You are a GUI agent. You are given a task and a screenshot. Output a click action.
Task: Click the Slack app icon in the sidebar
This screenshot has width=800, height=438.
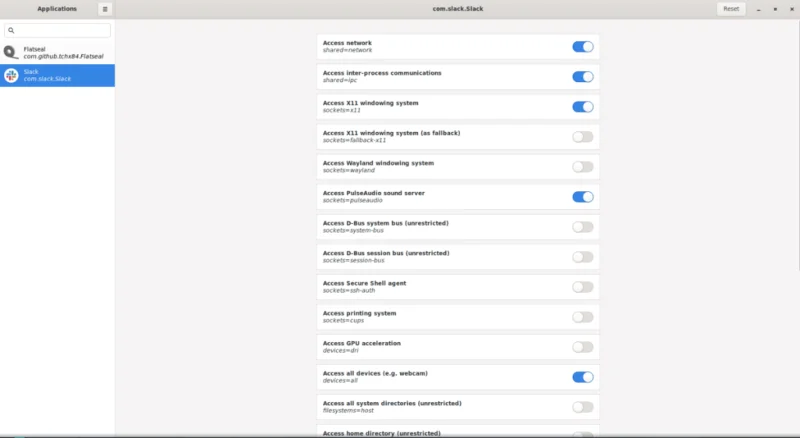coord(11,76)
